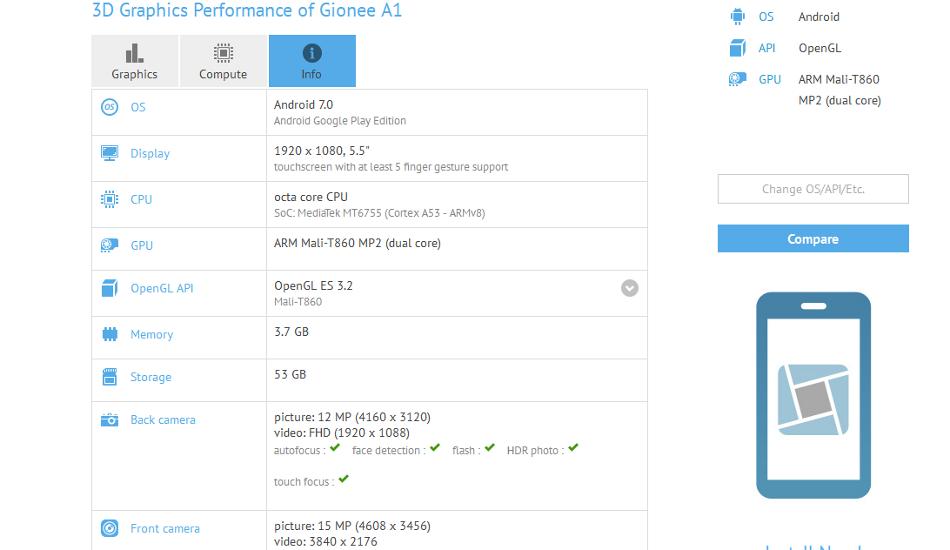Switch to the Compute tab
Screen dimensions: 950x550
(x=223, y=61)
